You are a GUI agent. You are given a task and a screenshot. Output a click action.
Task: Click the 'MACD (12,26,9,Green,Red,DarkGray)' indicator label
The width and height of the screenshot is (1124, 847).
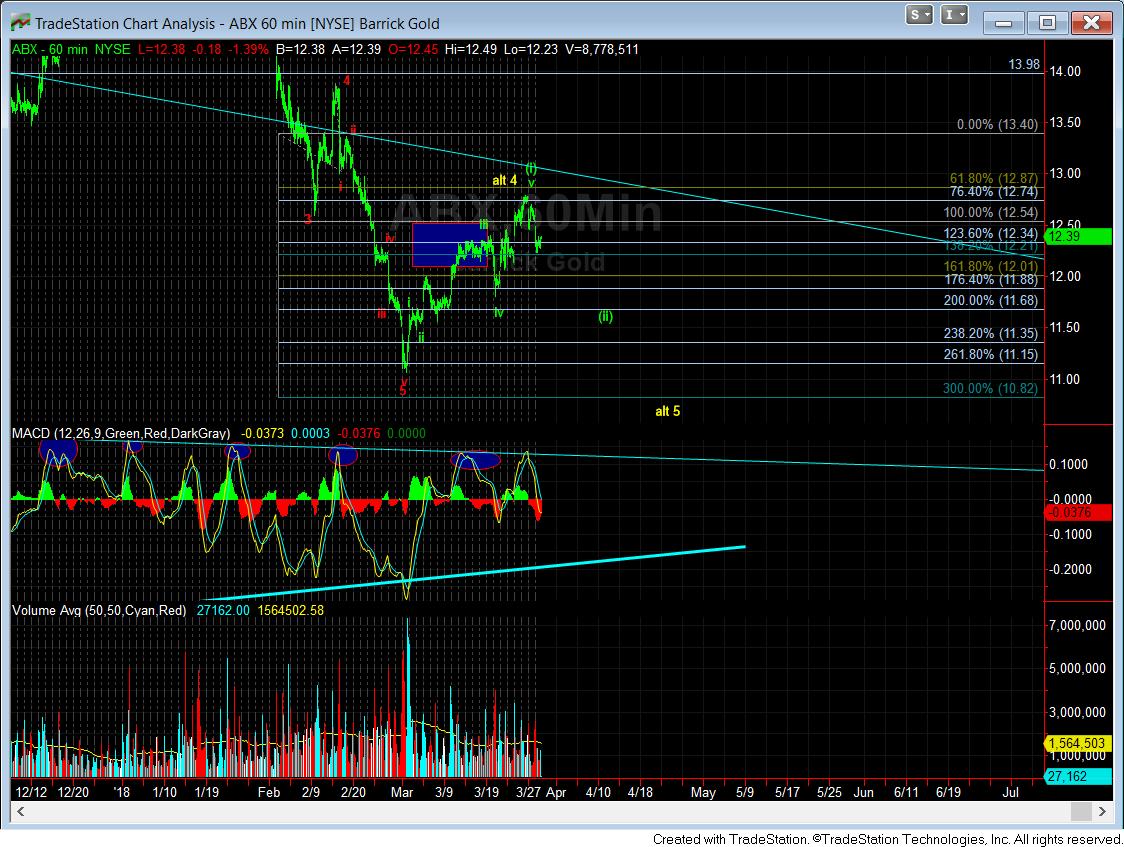click(121, 434)
